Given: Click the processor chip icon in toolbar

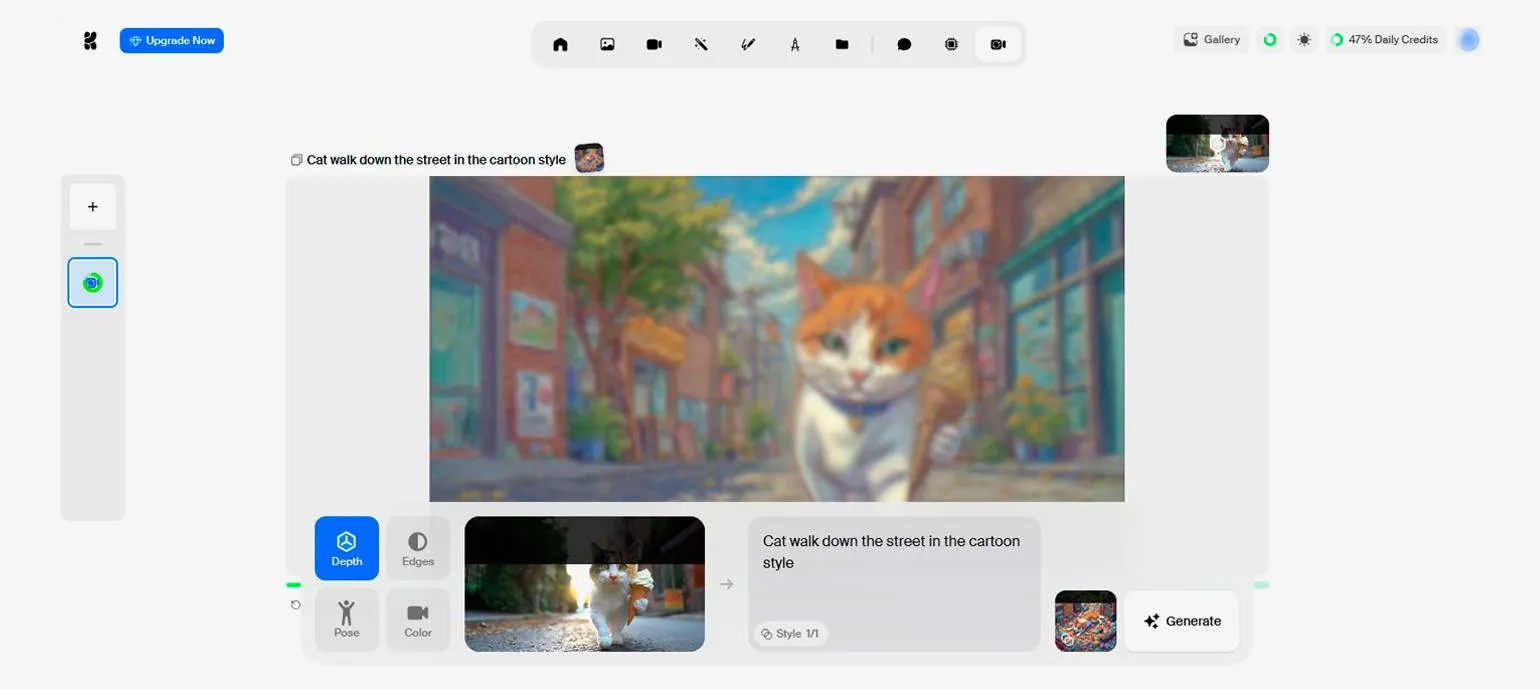Looking at the screenshot, I should tap(951, 45).
